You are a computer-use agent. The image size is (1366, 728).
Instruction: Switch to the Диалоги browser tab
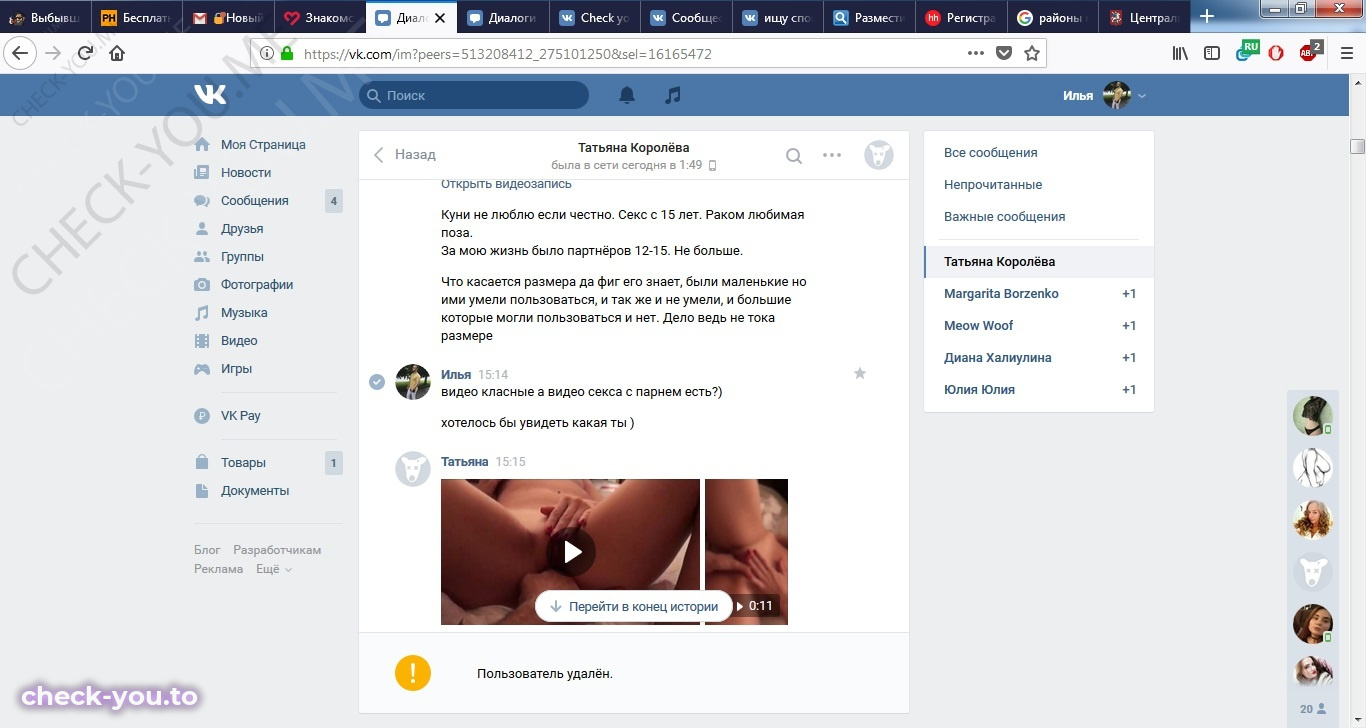503,17
